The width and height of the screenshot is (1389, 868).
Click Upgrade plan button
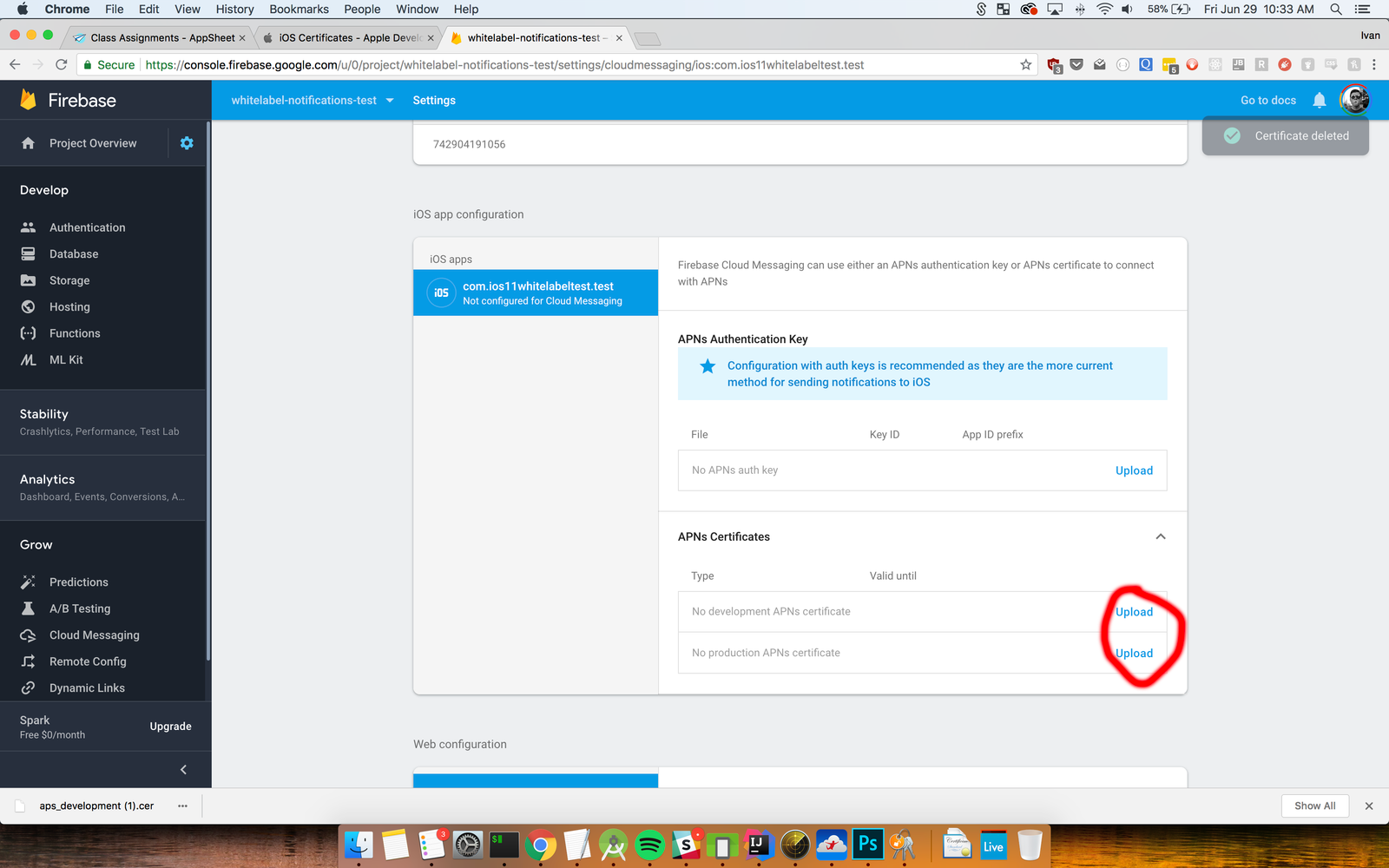click(x=170, y=727)
